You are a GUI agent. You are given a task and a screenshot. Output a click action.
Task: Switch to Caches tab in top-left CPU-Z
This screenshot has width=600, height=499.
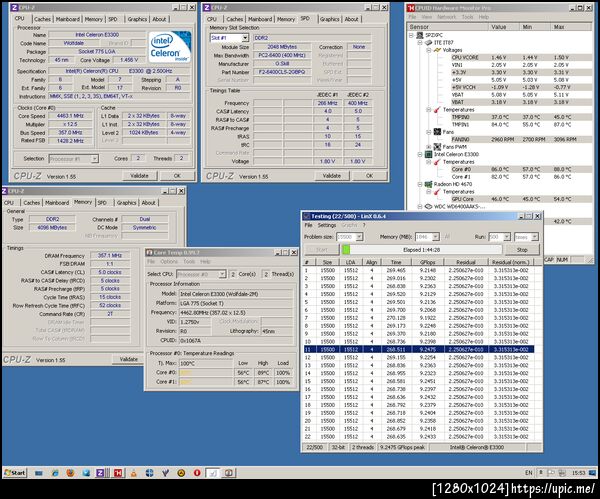(x=42, y=19)
